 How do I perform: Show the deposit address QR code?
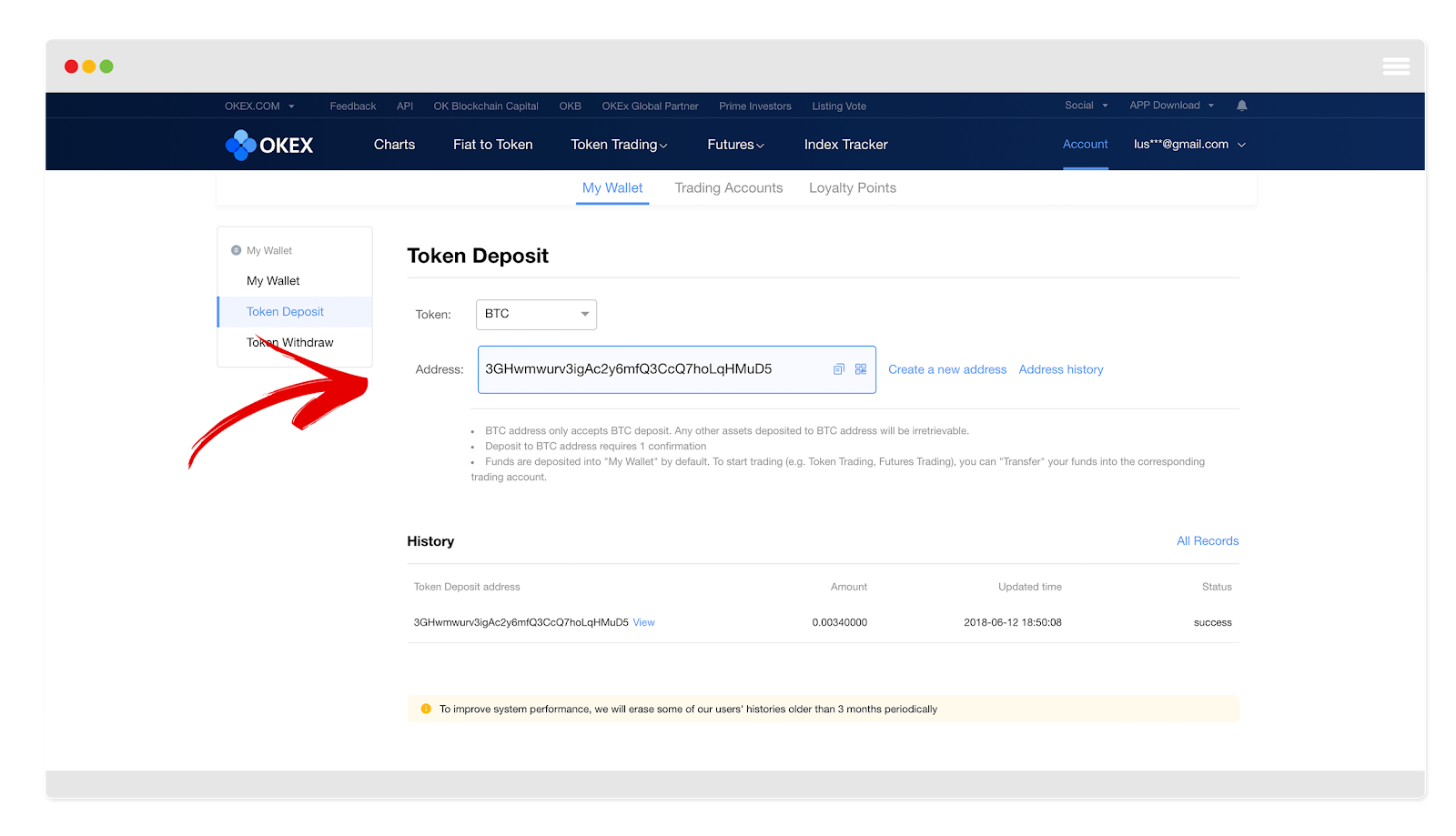[861, 369]
